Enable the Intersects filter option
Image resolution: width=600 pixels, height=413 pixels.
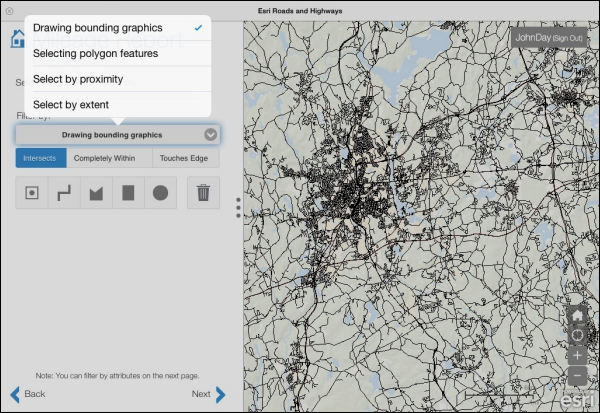[41, 158]
